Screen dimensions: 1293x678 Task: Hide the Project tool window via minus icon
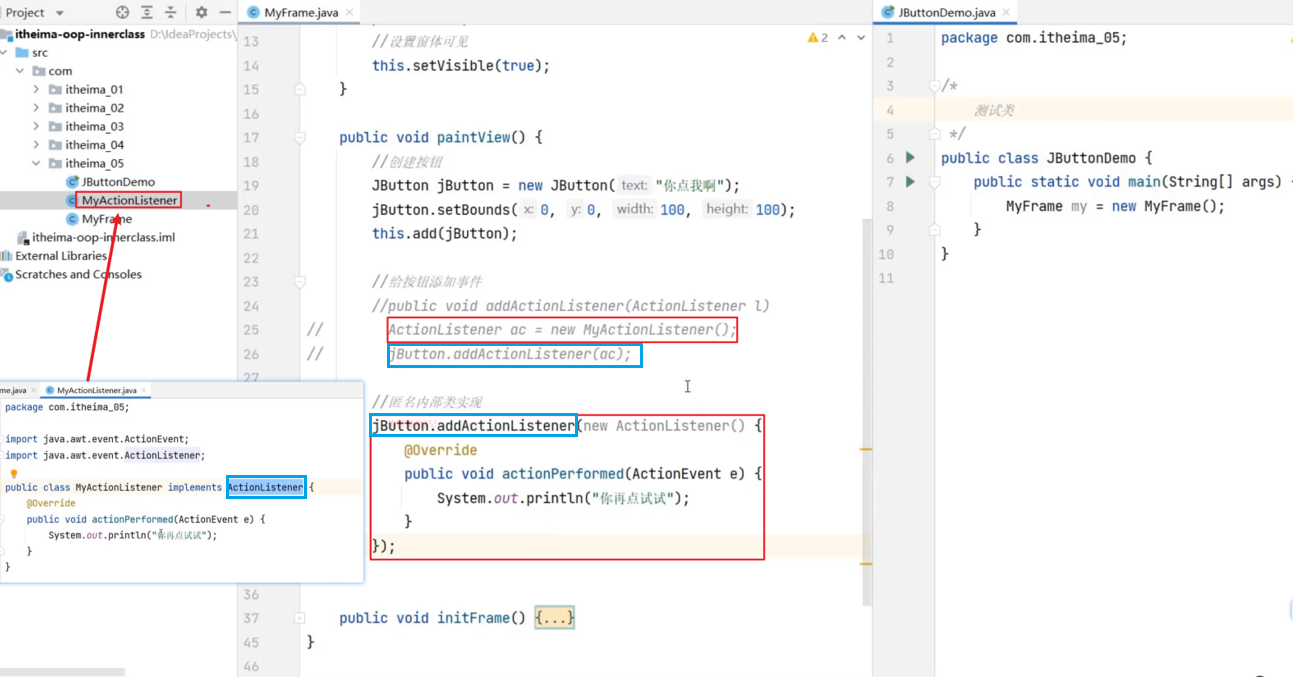(x=225, y=13)
